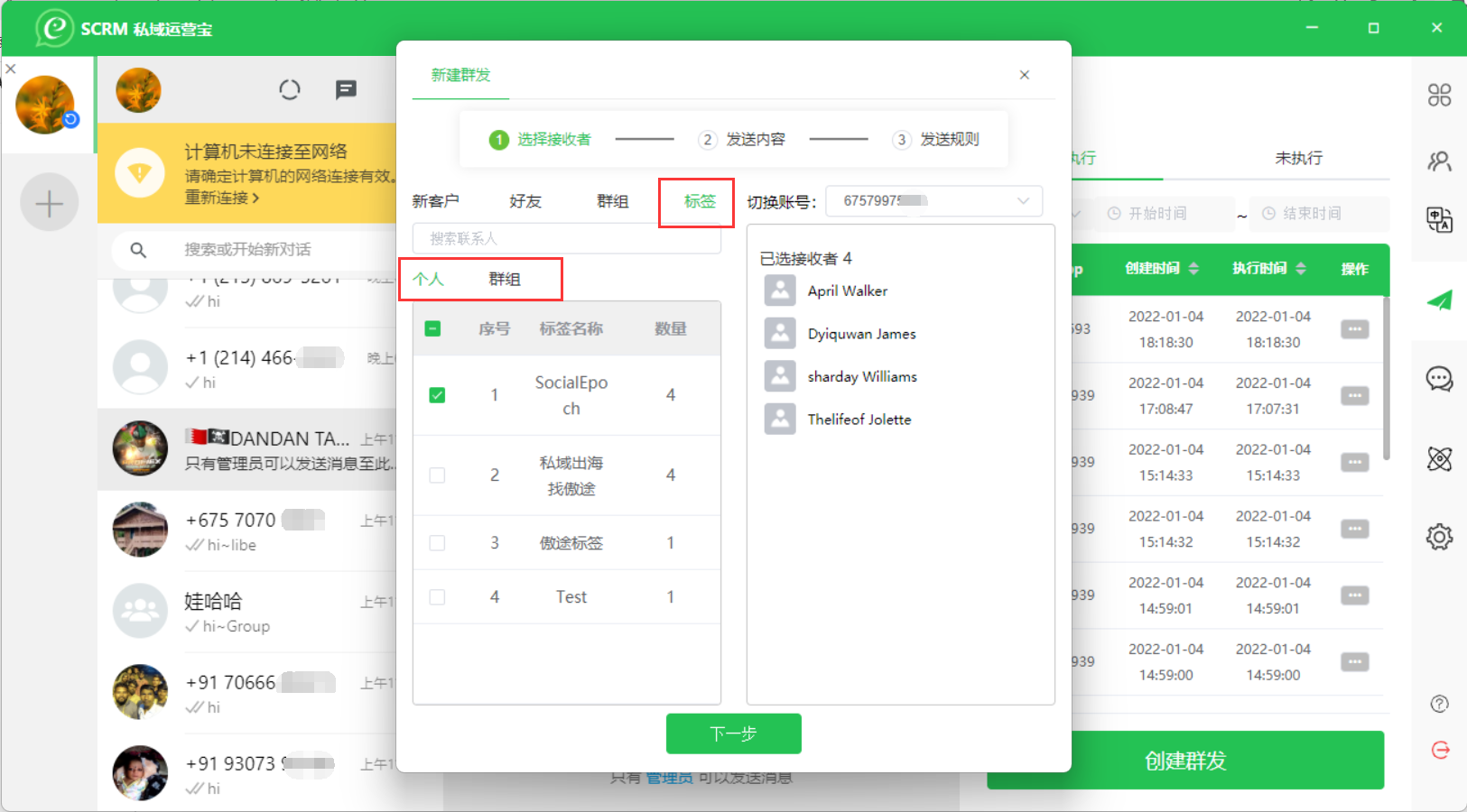Open settings gear in right sidebar
1467x812 pixels.
(x=1439, y=537)
